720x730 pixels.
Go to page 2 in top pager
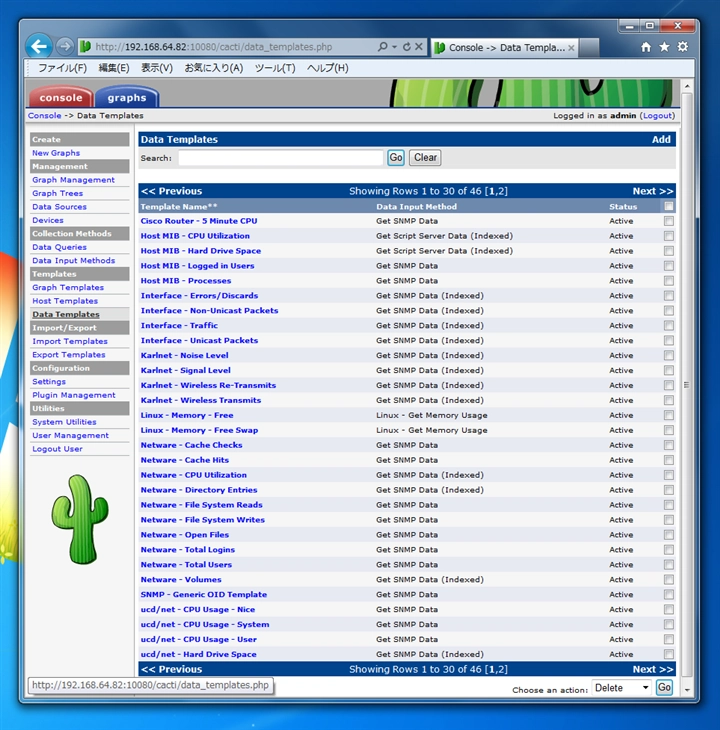click(501, 191)
